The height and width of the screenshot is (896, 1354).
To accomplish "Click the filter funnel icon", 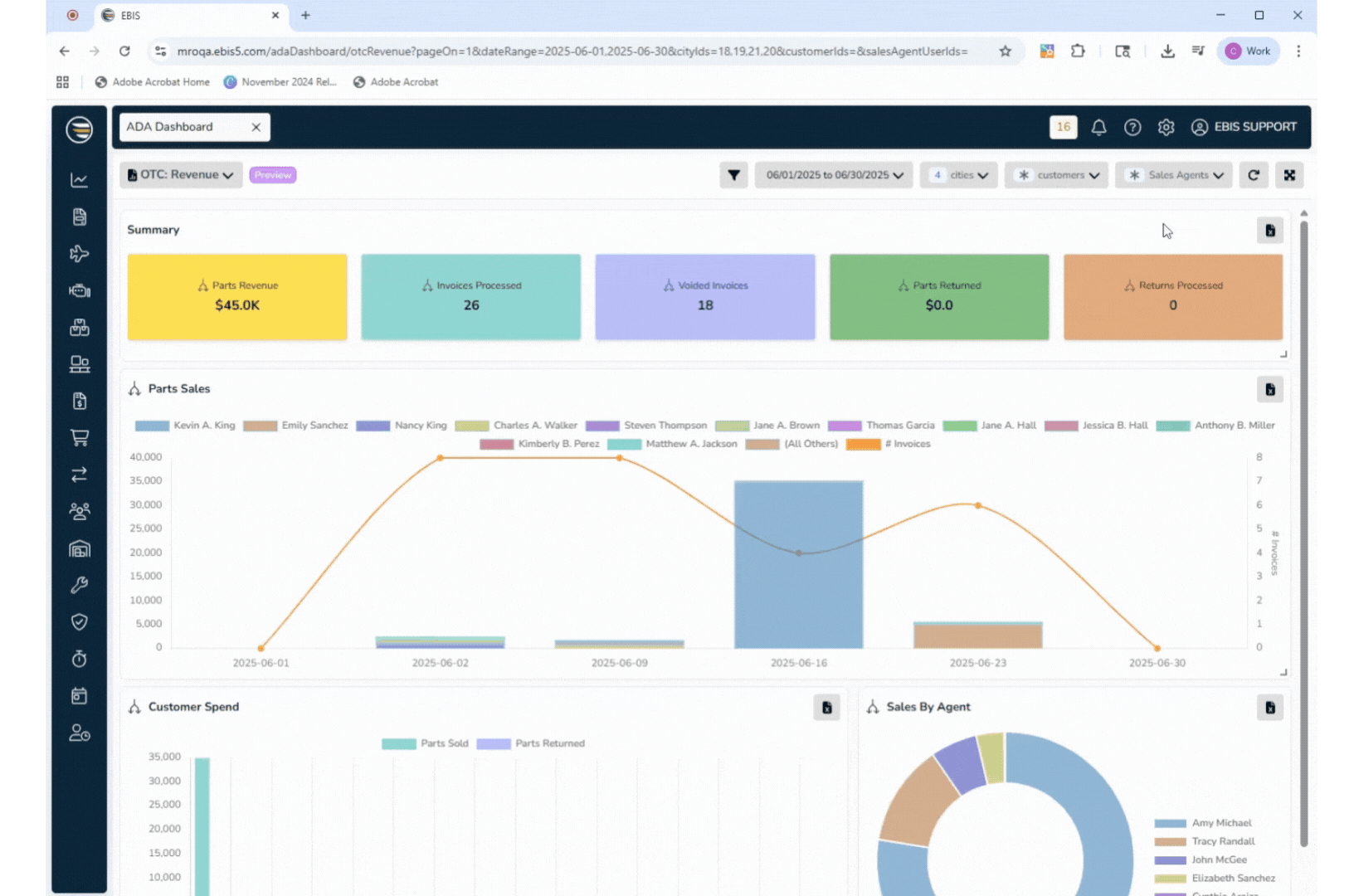I will tap(733, 175).
